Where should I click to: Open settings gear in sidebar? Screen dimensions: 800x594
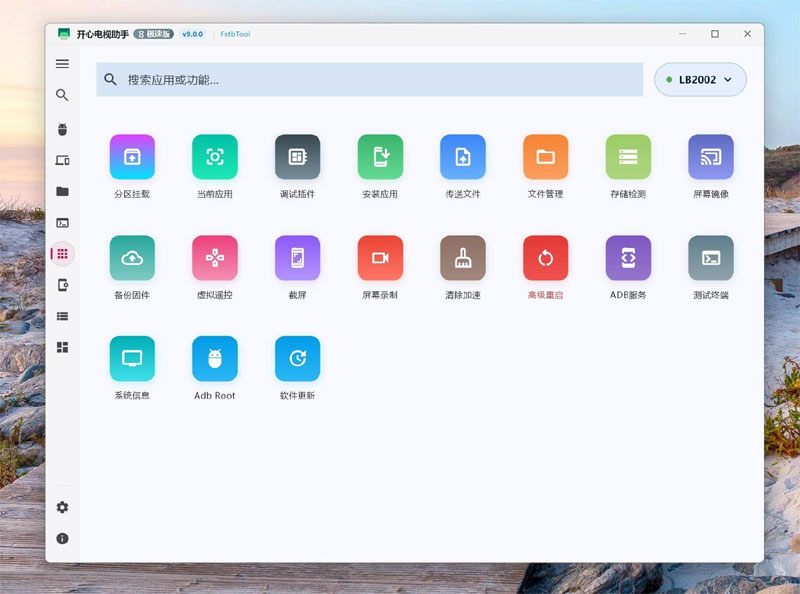pos(62,507)
